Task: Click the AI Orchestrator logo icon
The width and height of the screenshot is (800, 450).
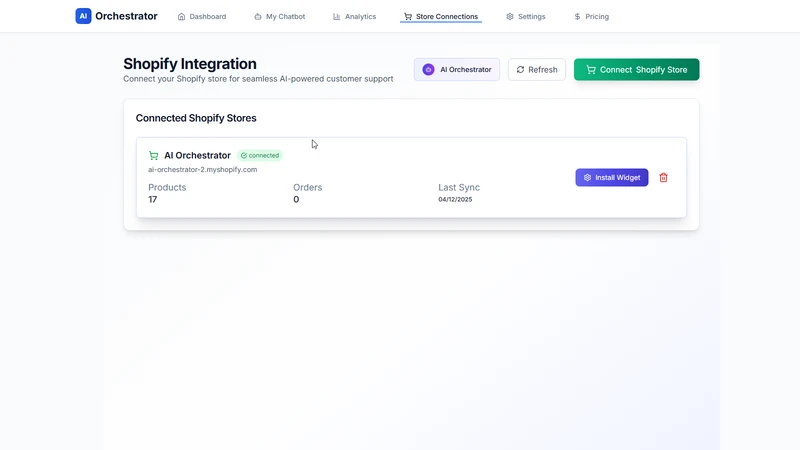Action: coord(83,16)
